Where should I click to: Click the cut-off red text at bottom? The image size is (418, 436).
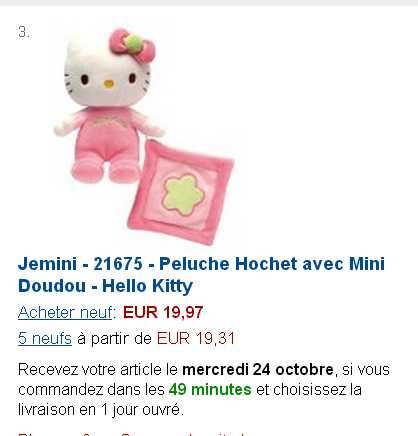(132, 434)
